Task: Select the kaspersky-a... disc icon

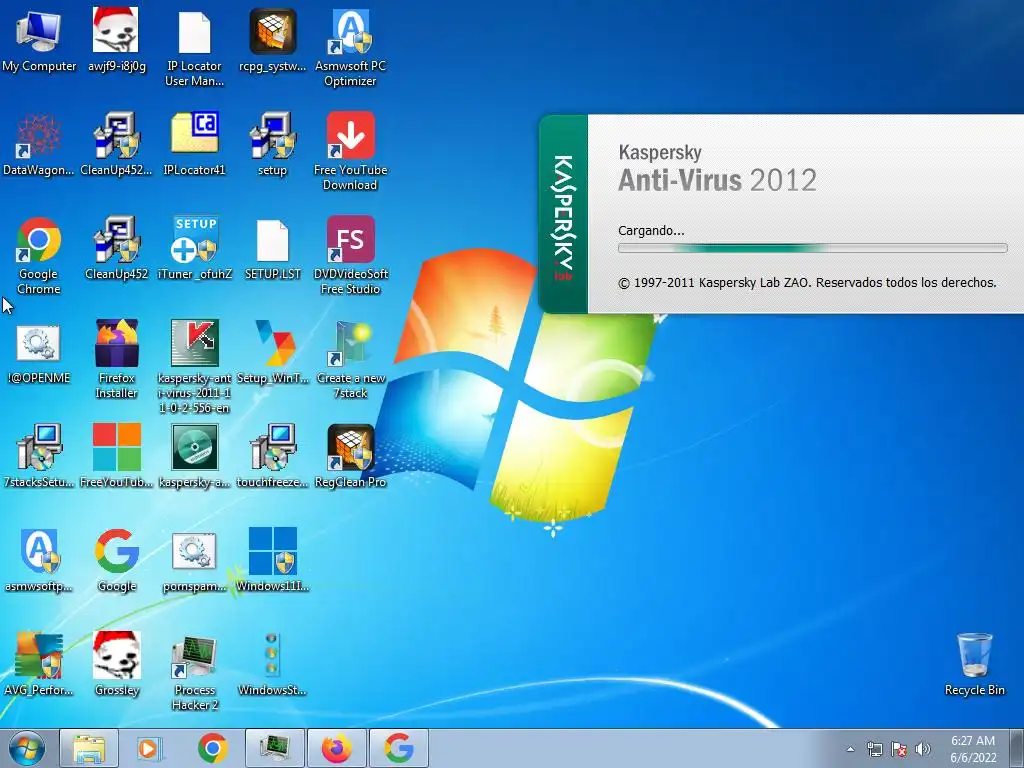Action: click(194, 456)
